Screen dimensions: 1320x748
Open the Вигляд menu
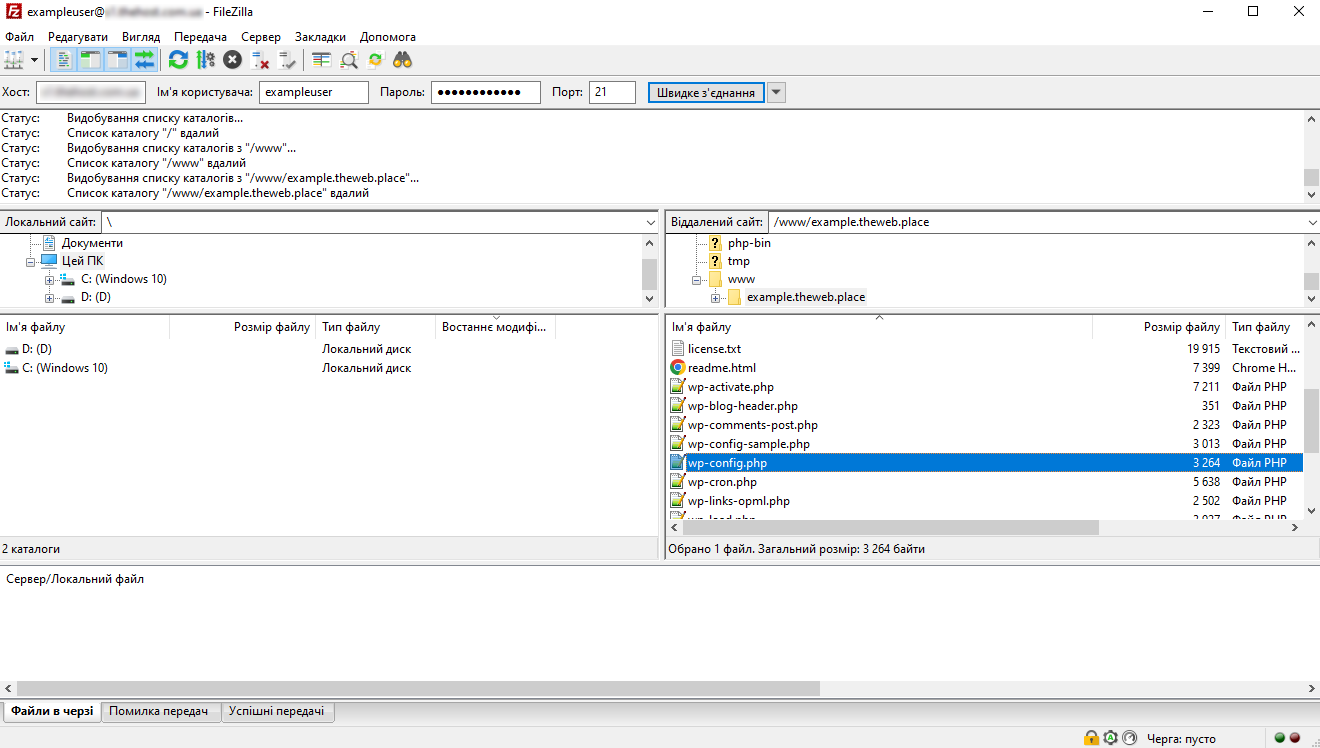click(141, 37)
